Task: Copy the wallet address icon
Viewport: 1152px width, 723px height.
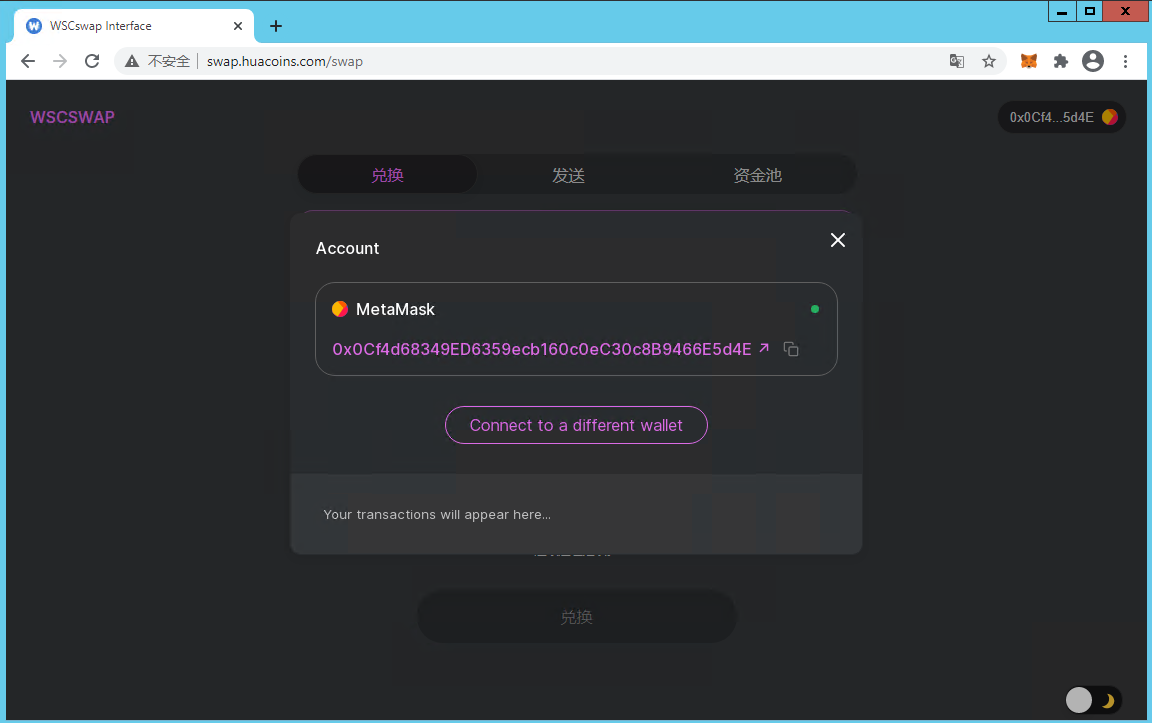Action: click(x=791, y=349)
